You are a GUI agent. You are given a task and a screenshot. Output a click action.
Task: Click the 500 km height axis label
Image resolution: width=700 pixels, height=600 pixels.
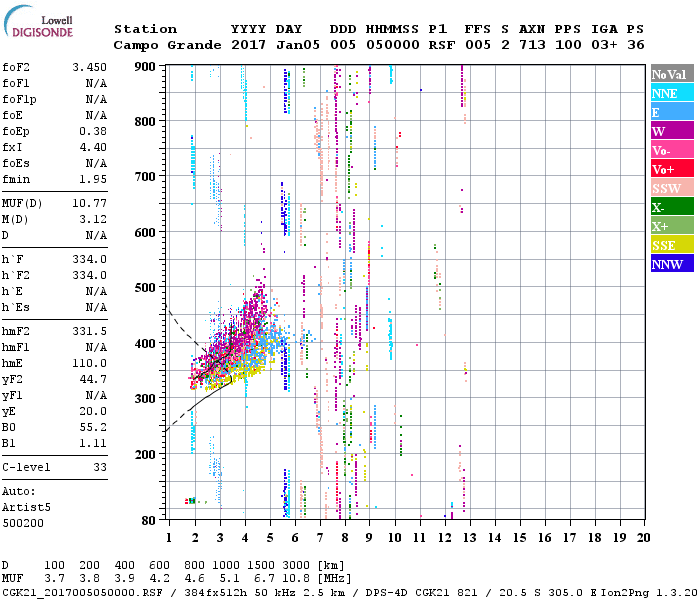145,288
